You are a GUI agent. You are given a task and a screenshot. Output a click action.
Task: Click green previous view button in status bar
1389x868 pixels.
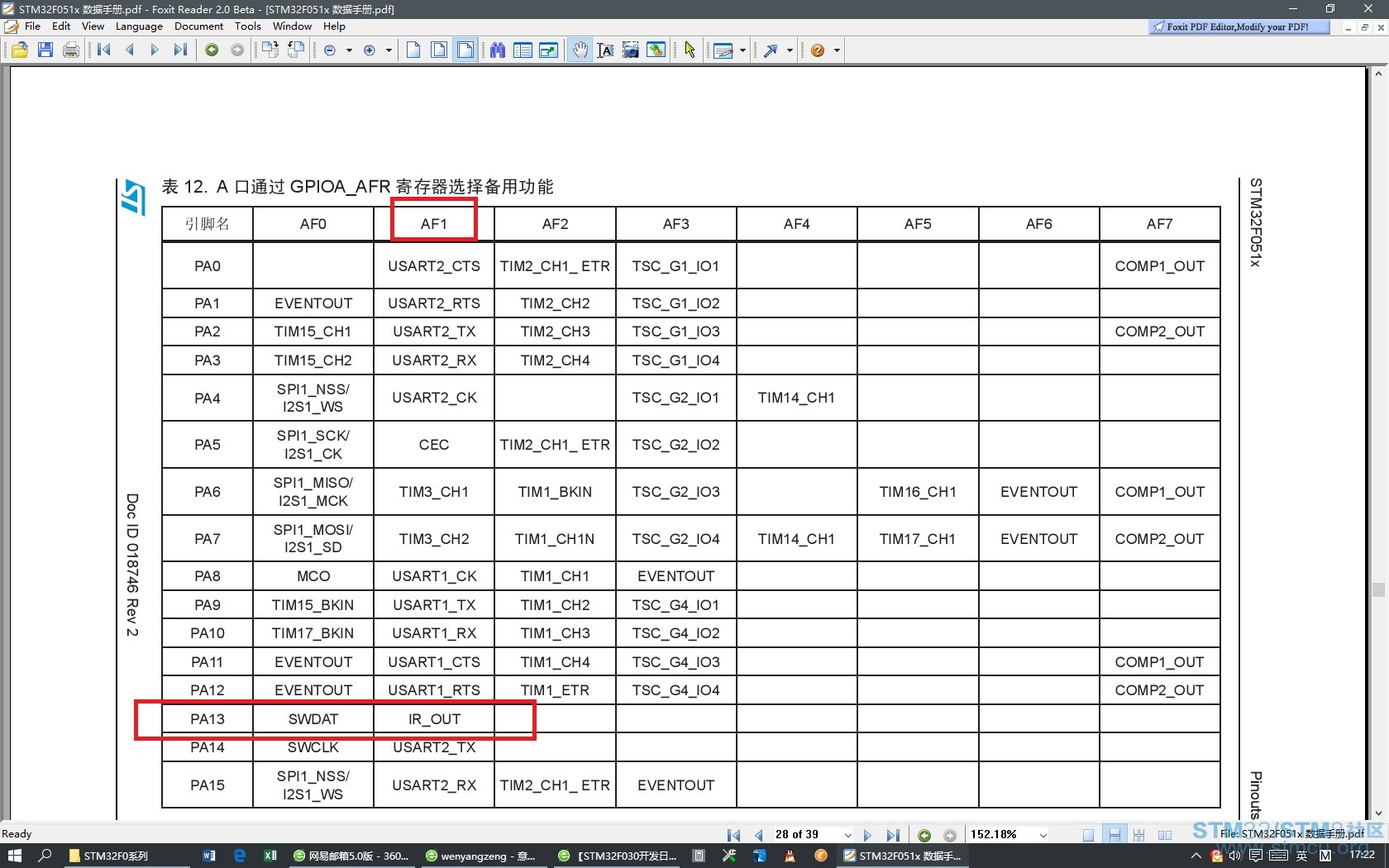click(924, 835)
